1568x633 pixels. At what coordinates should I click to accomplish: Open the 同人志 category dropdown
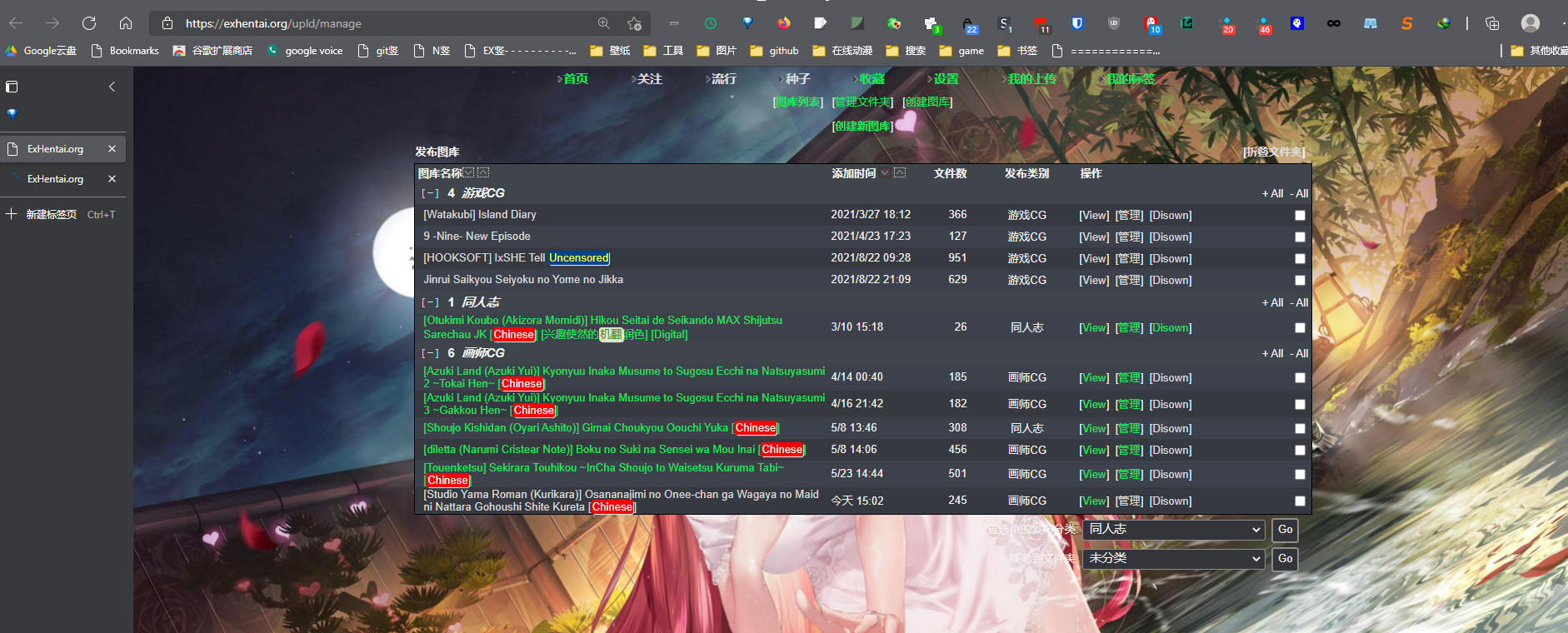[1174, 530]
